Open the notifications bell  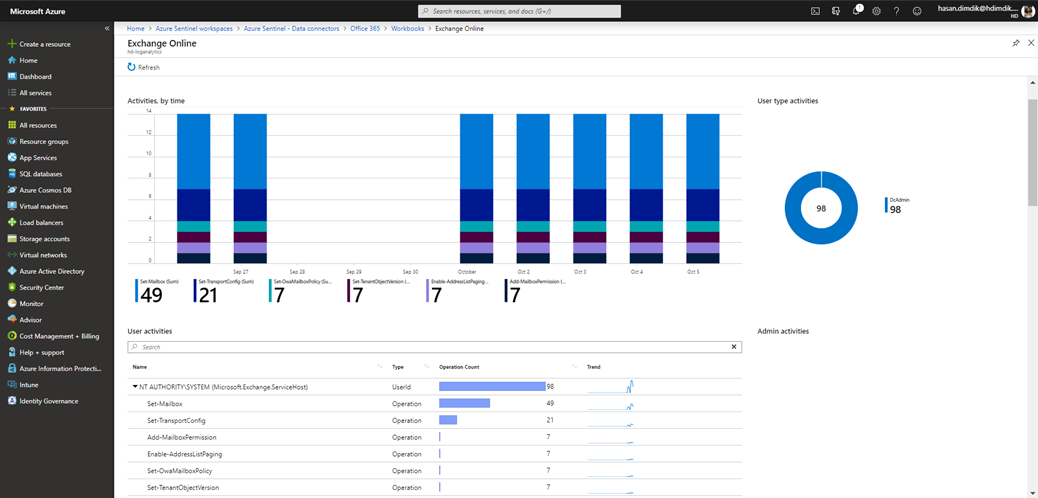coord(857,11)
